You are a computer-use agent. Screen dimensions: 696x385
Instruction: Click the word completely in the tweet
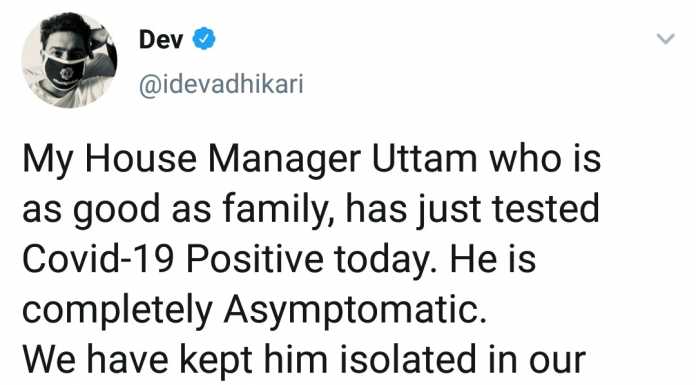117,312
